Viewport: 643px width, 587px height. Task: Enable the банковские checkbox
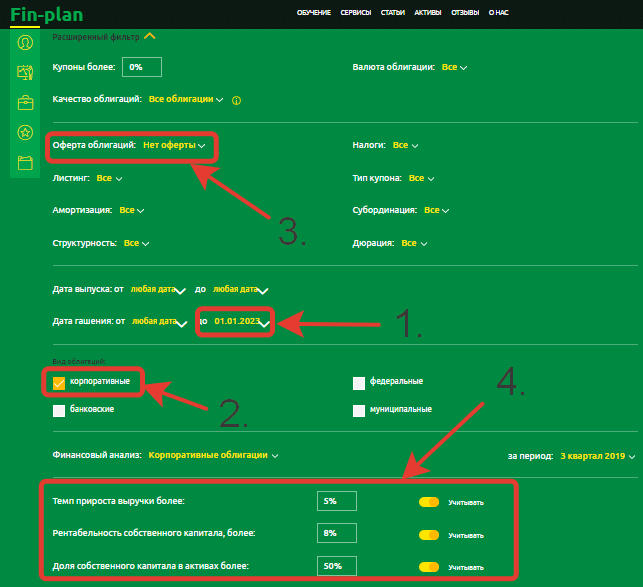tap(59, 409)
